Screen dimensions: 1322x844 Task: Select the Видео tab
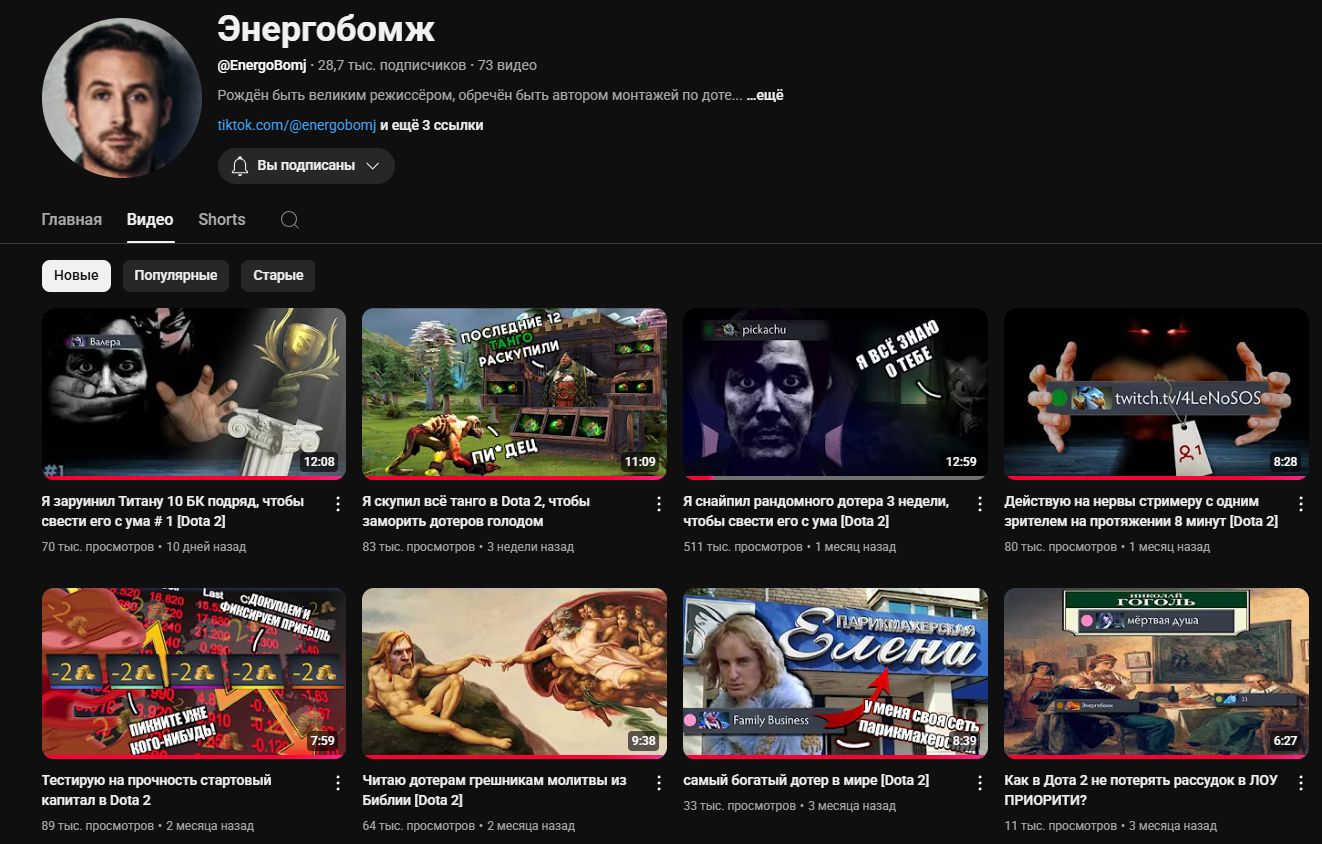pyautogui.click(x=150, y=220)
